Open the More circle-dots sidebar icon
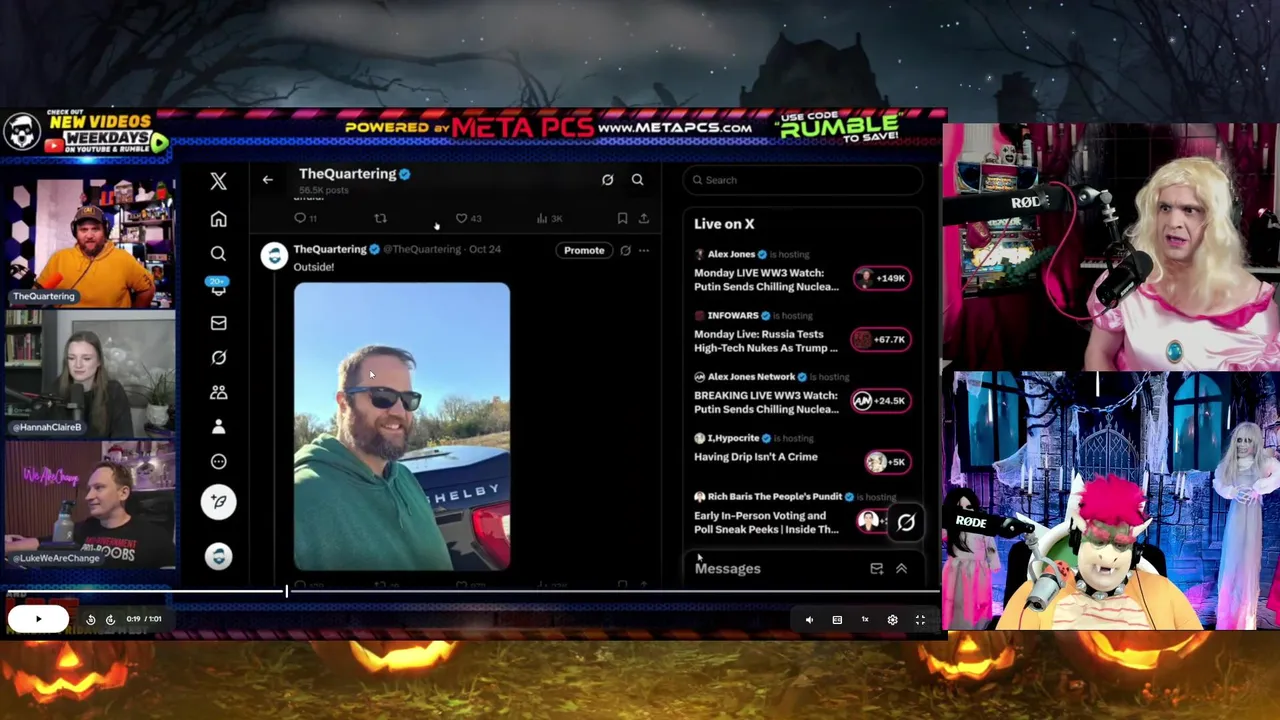 tap(218, 461)
